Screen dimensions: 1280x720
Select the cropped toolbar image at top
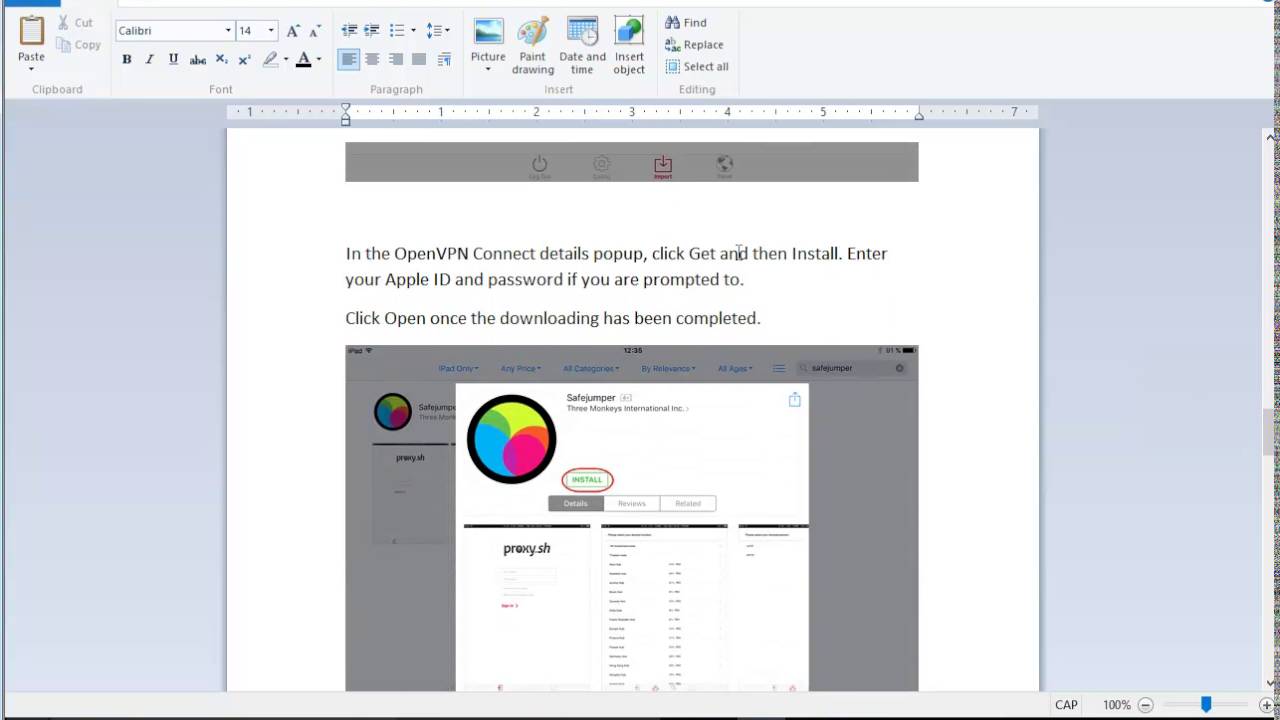click(x=632, y=162)
